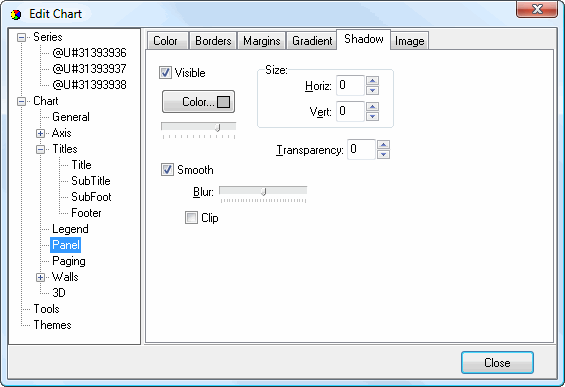Enable the Clip checkbox
Viewport: 565px width, 387px height.
(x=191, y=217)
